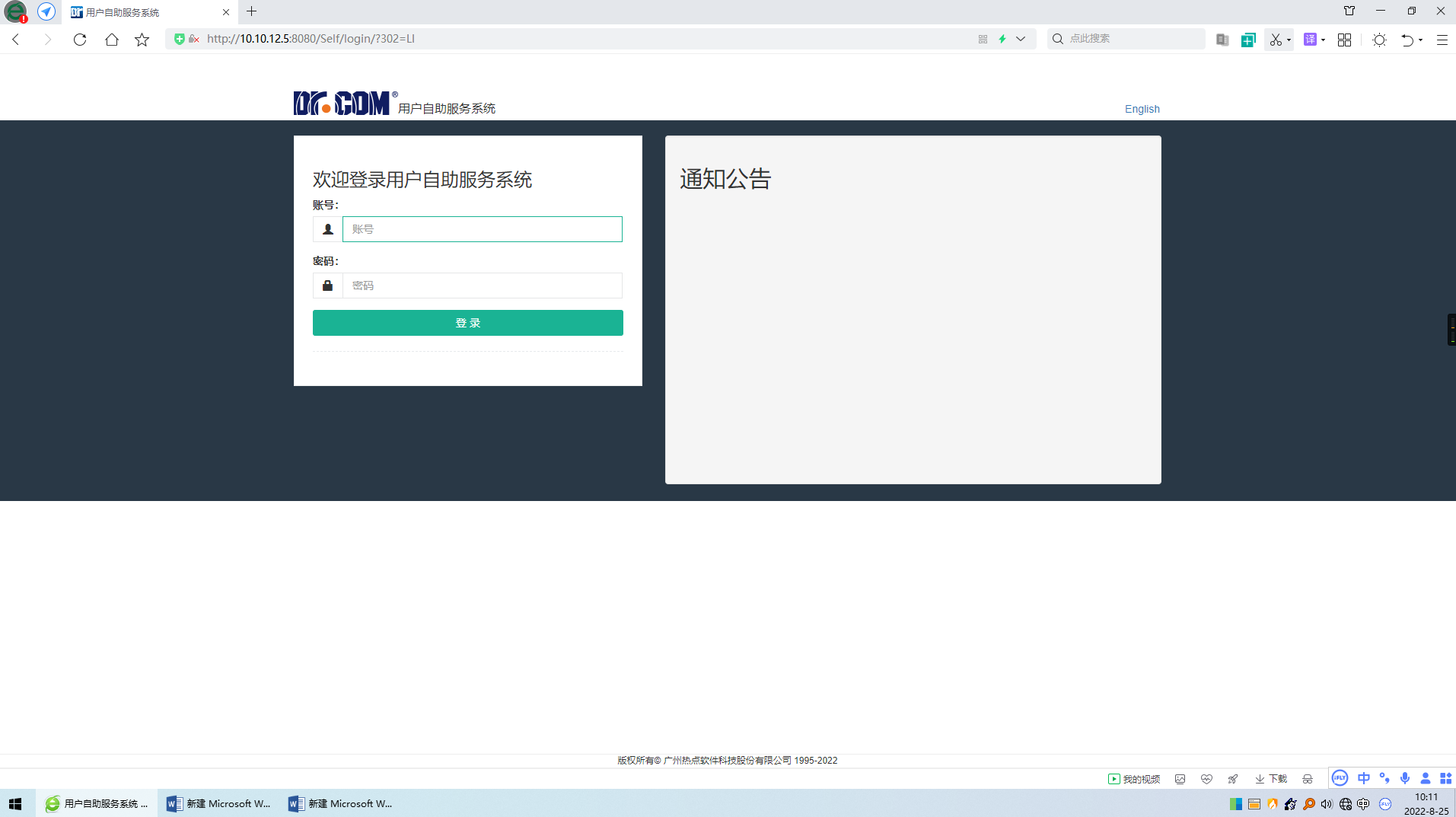Expand the translate tool dropdown arrow
This screenshot has height=817, width=1456.
1324,40
